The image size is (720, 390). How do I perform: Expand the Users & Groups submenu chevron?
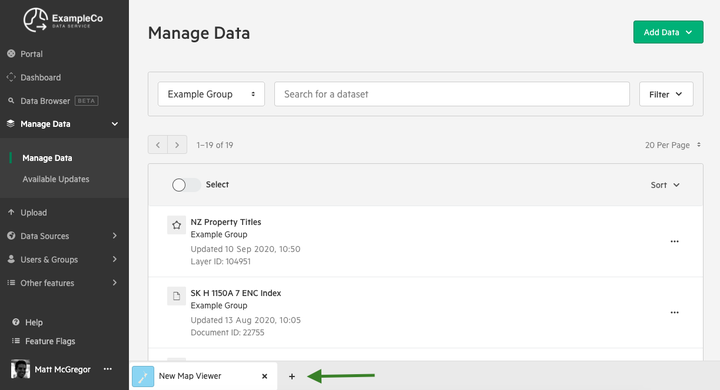click(x=115, y=259)
